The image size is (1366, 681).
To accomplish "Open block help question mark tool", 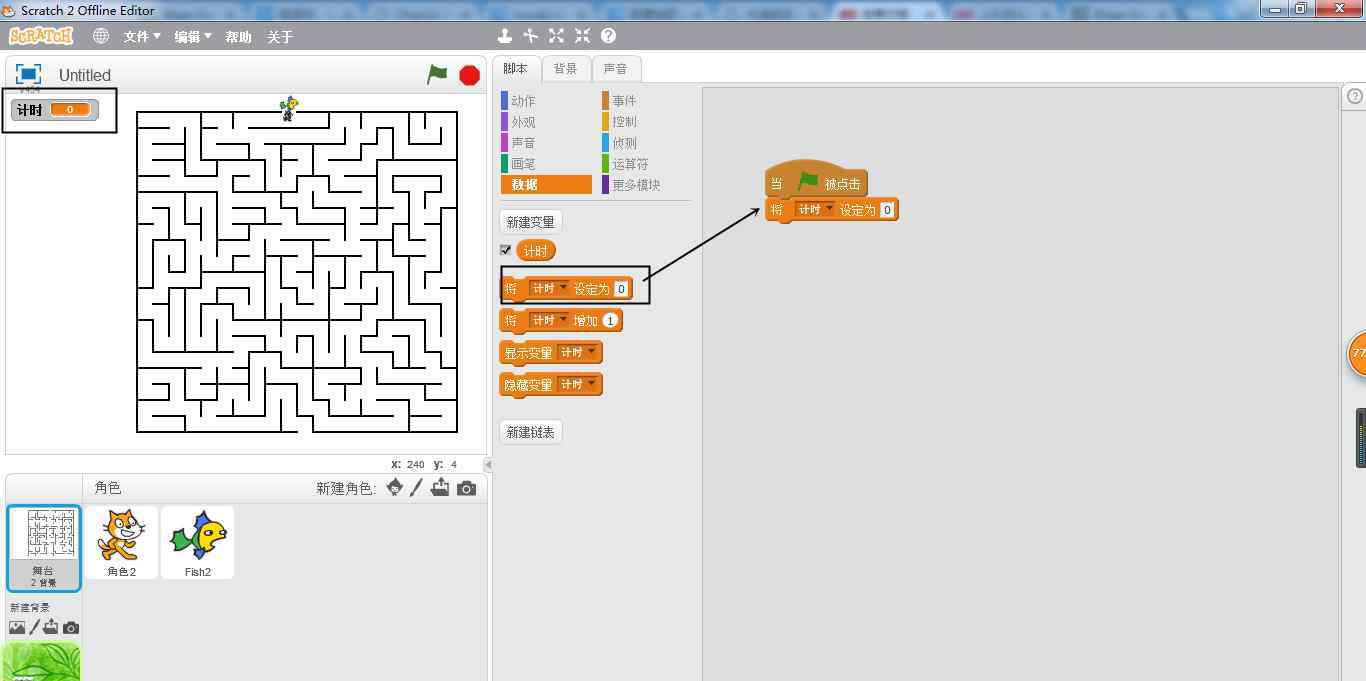I will 608,36.
